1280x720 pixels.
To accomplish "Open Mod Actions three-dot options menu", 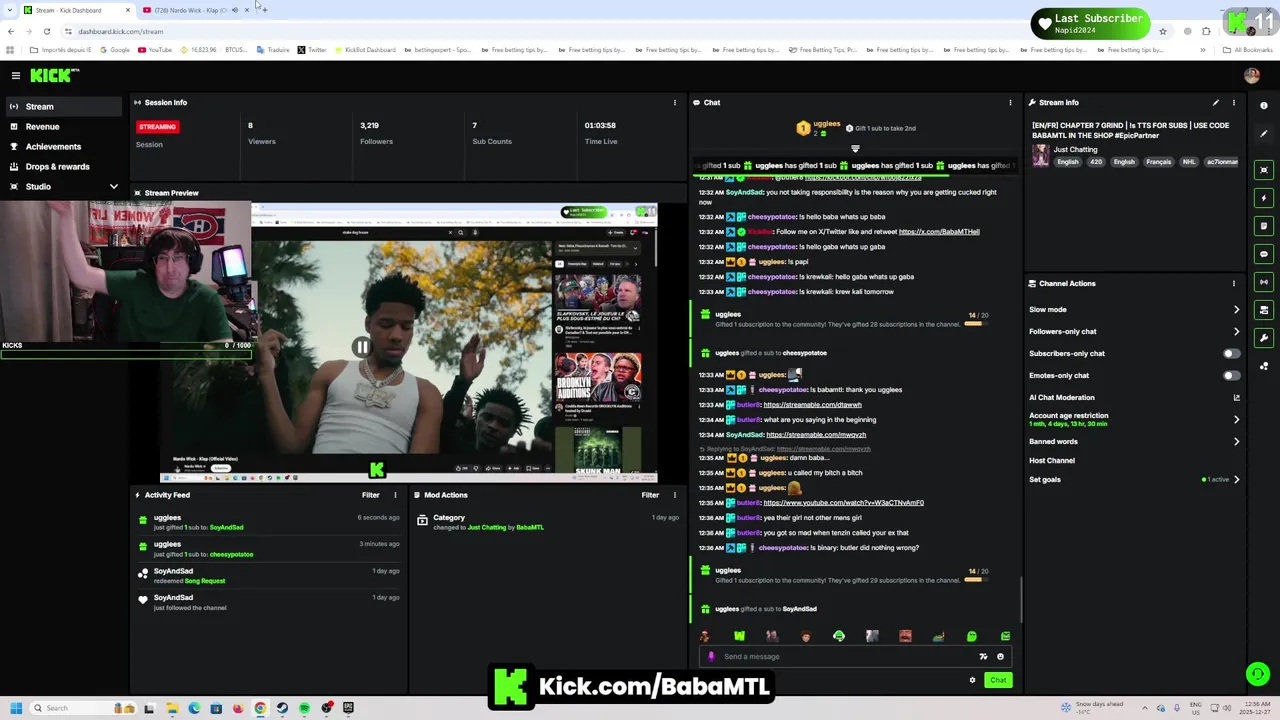I will (x=675, y=495).
